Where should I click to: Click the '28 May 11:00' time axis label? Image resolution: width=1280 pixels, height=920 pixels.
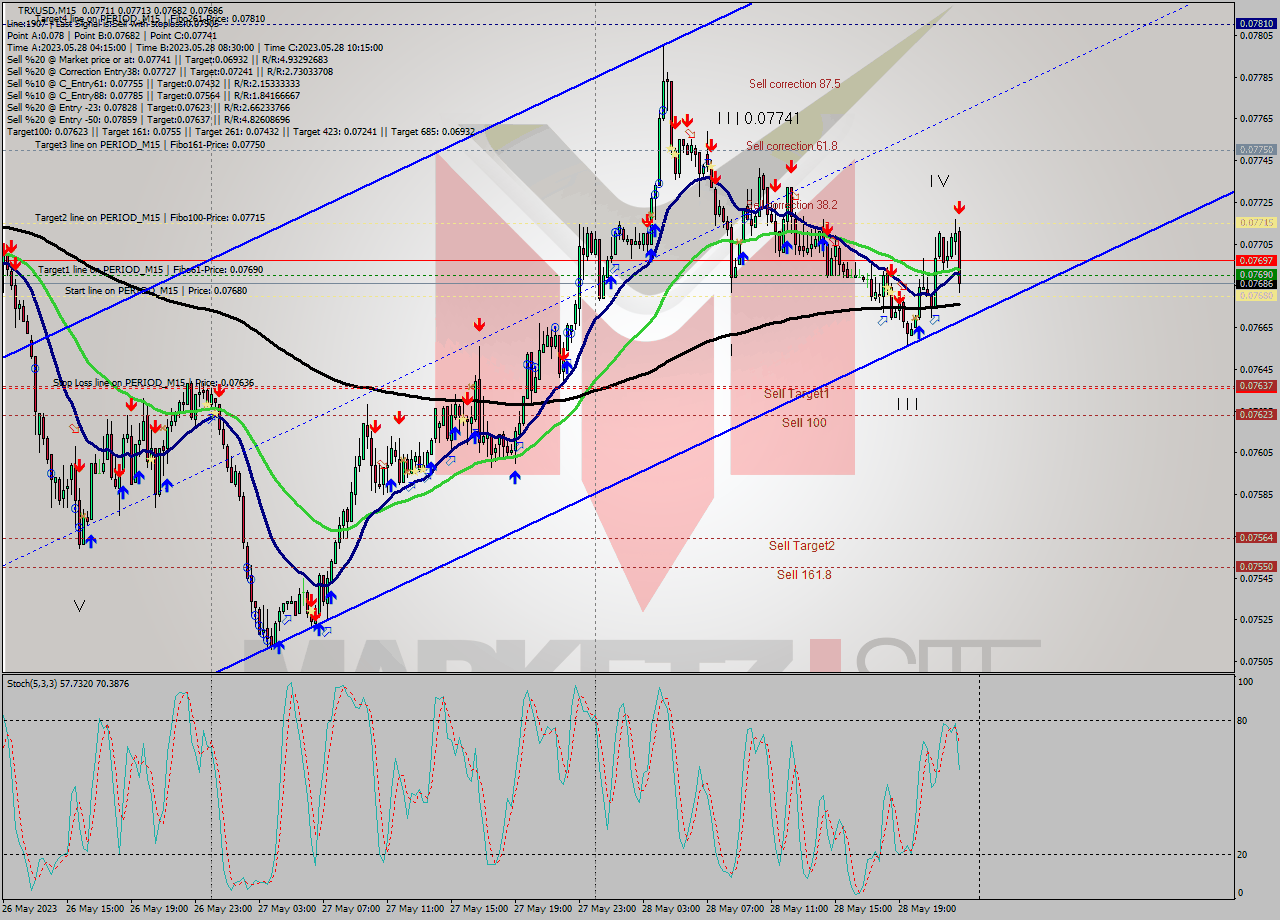[800, 909]
